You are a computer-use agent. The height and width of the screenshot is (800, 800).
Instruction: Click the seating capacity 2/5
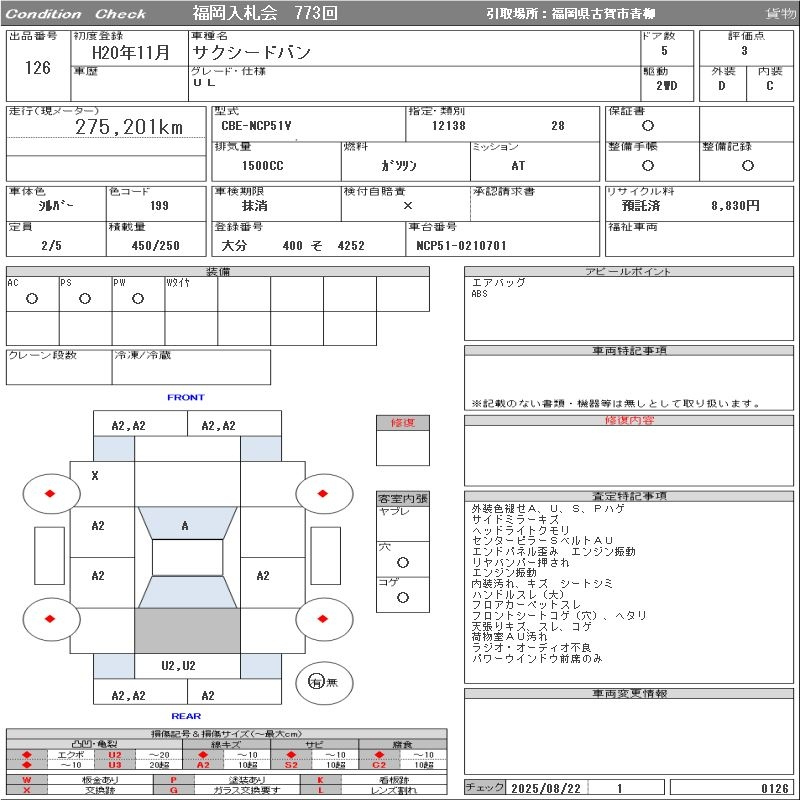pos(52,245)
